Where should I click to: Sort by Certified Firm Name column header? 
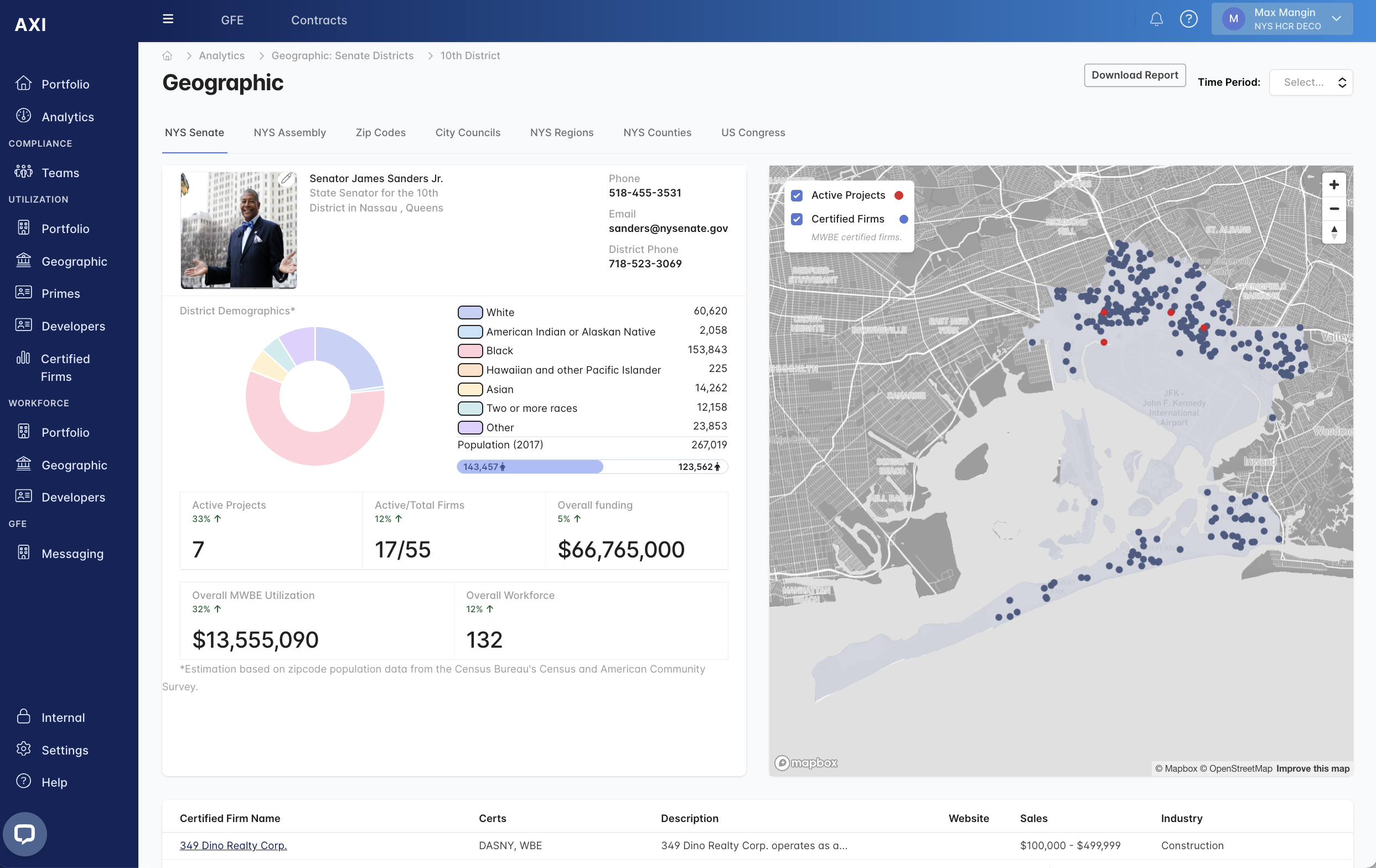pyautogui.click(x=230, y=818)
